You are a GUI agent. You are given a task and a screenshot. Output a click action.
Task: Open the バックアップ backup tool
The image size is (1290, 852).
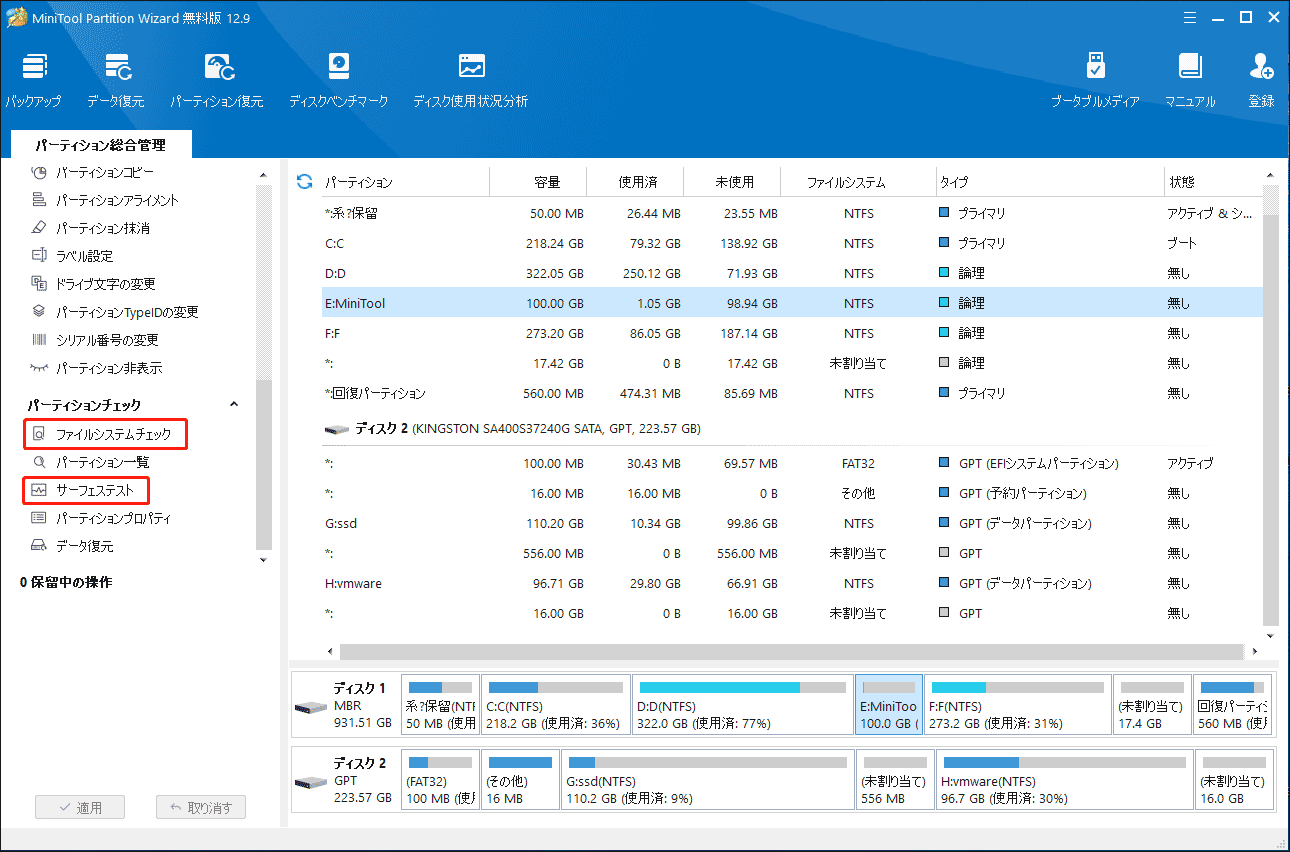click(34, 80)
